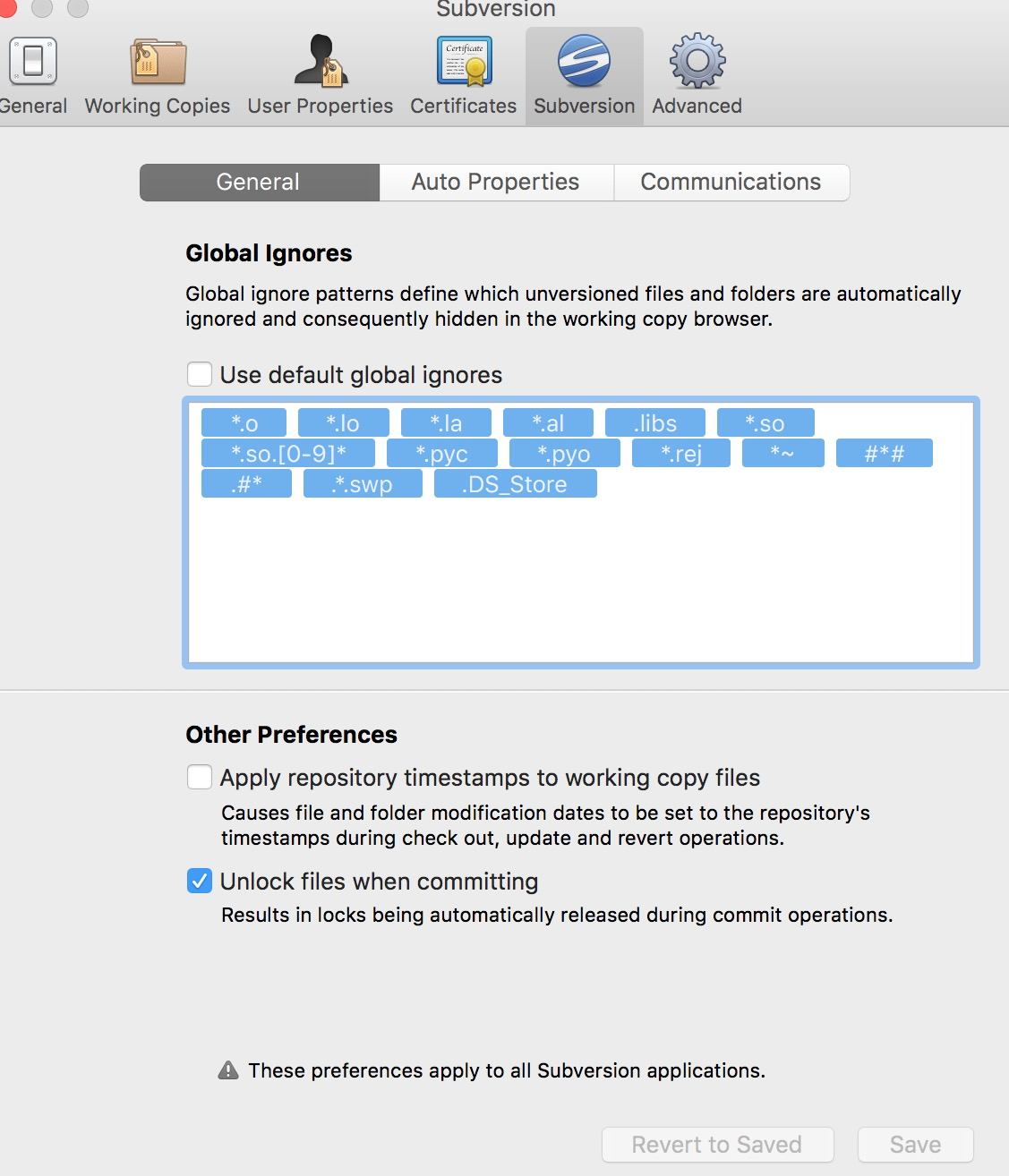Click the Other Preferences heading
The image size is (1009, 1176).
291,735
